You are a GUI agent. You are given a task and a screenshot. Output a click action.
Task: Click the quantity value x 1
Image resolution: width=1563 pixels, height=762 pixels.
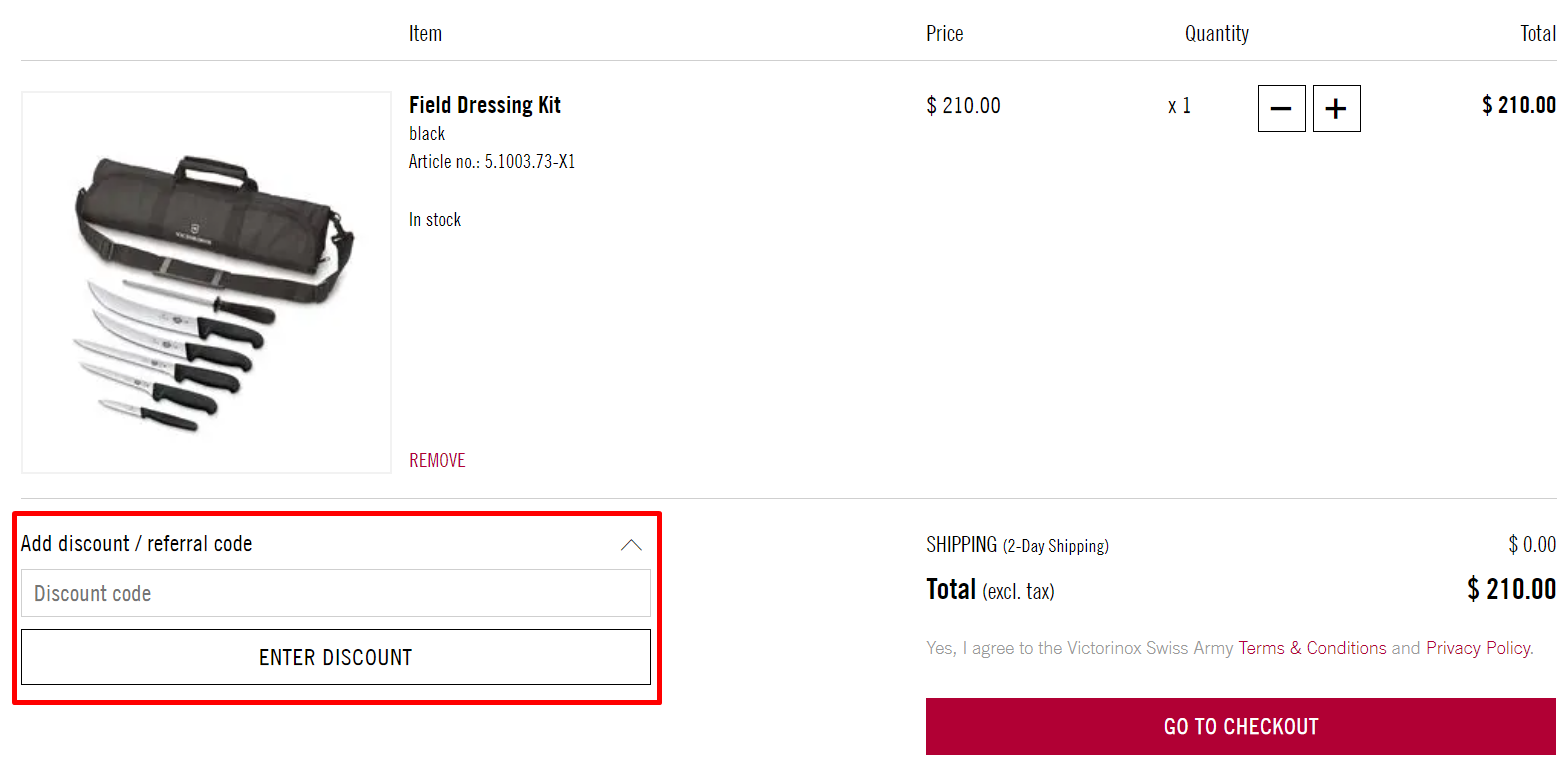click(x=1179, y=105)
